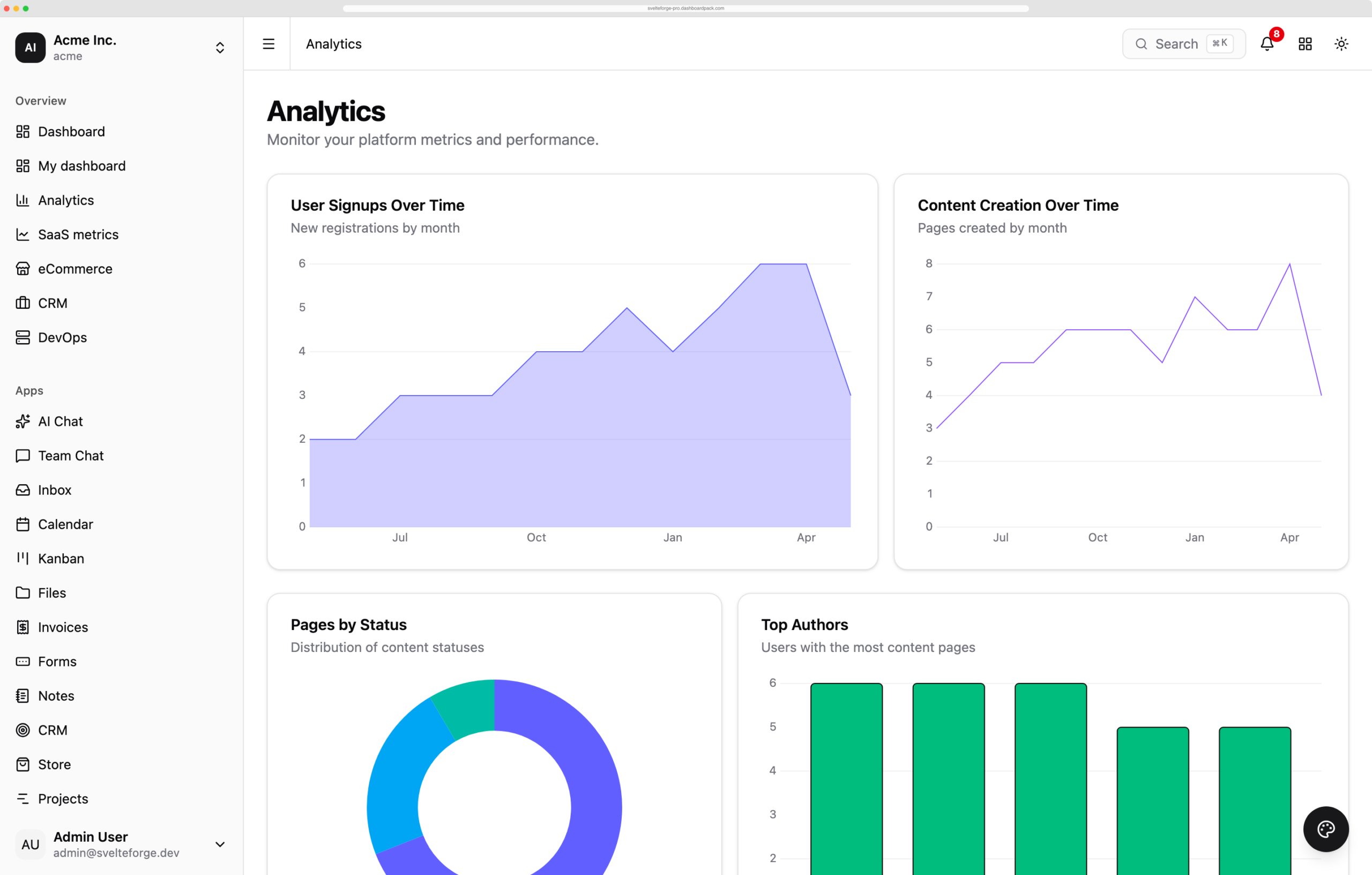Screen dimensions: 1372x875
Task: Click the Notes notebook icon
Action: point(23,695)
